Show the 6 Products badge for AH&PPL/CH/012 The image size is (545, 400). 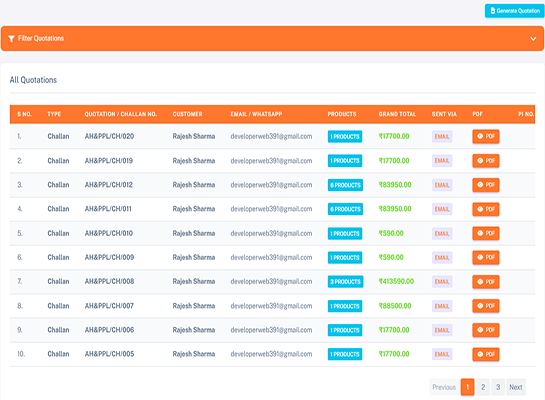pyautogui.click(x=345, y=185)
